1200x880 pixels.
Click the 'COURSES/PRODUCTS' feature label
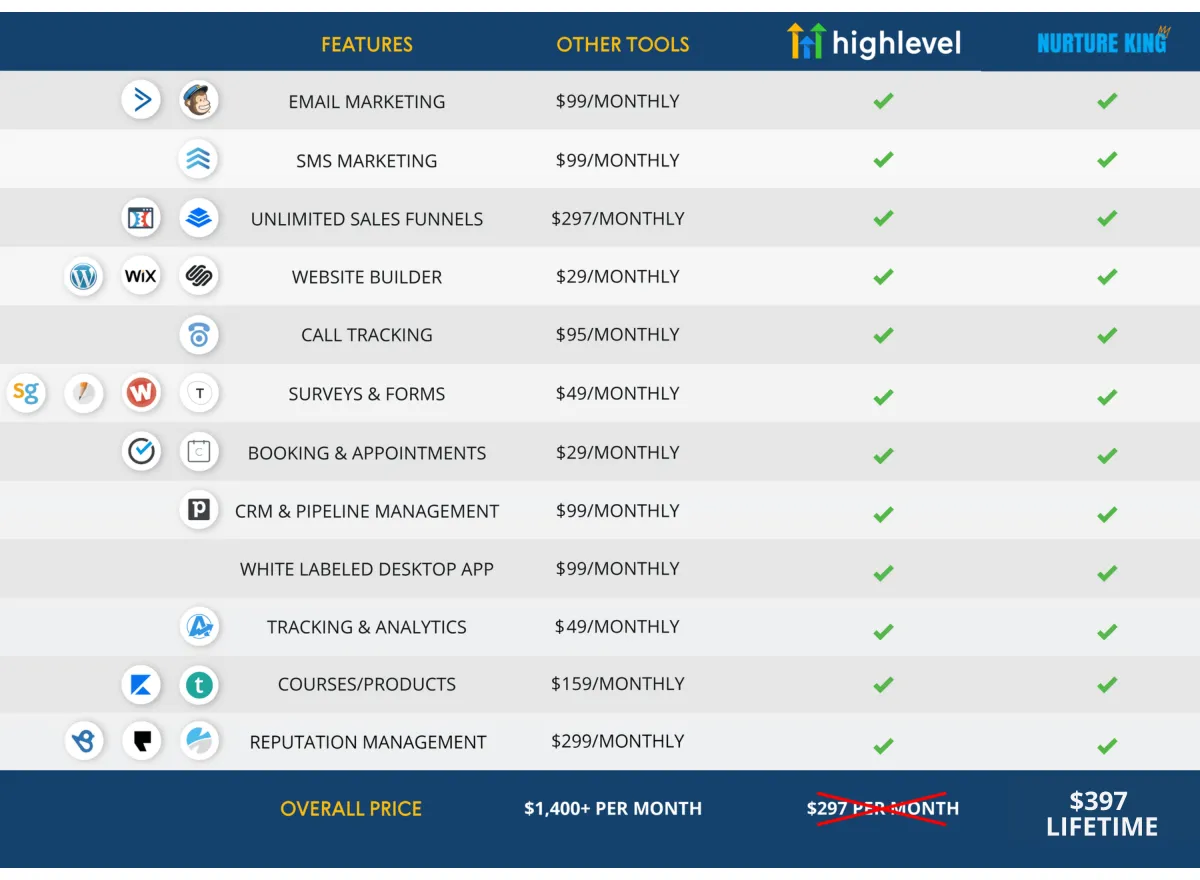(x=367, y=685)
